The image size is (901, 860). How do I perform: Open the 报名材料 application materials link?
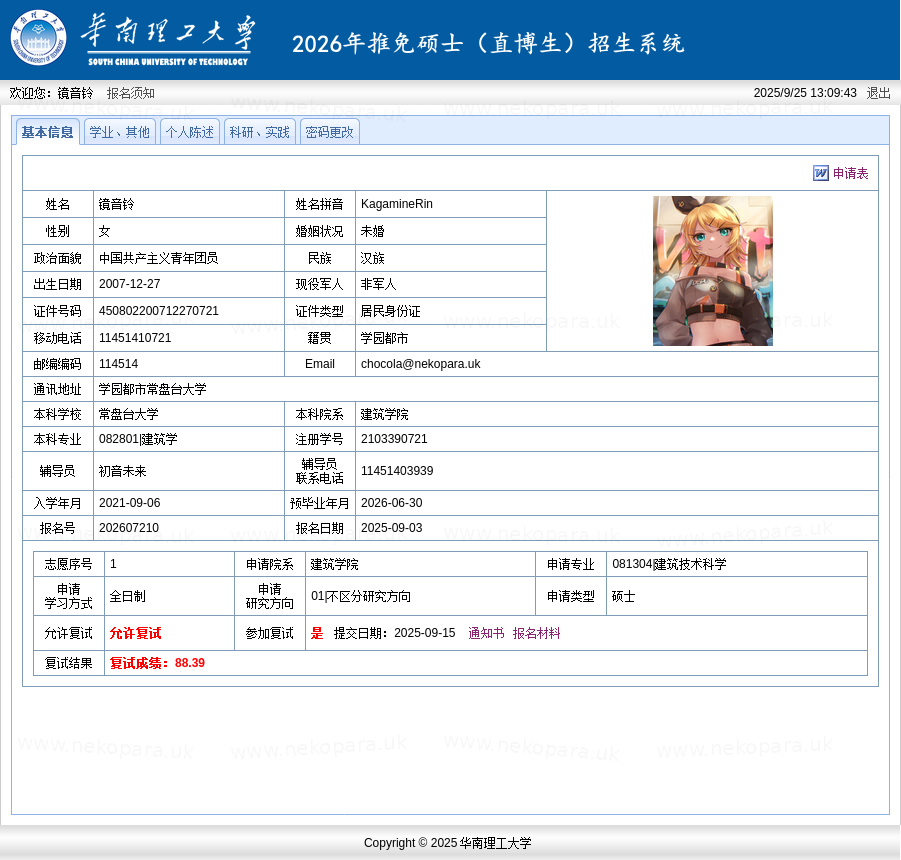coord(536,633)
